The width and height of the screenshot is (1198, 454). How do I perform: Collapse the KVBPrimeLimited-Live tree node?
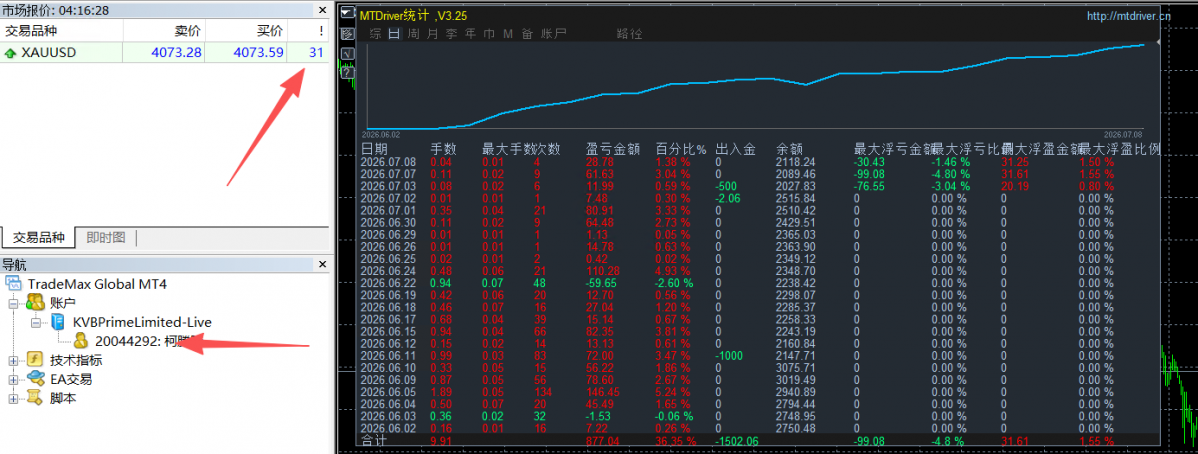(36, 323)
